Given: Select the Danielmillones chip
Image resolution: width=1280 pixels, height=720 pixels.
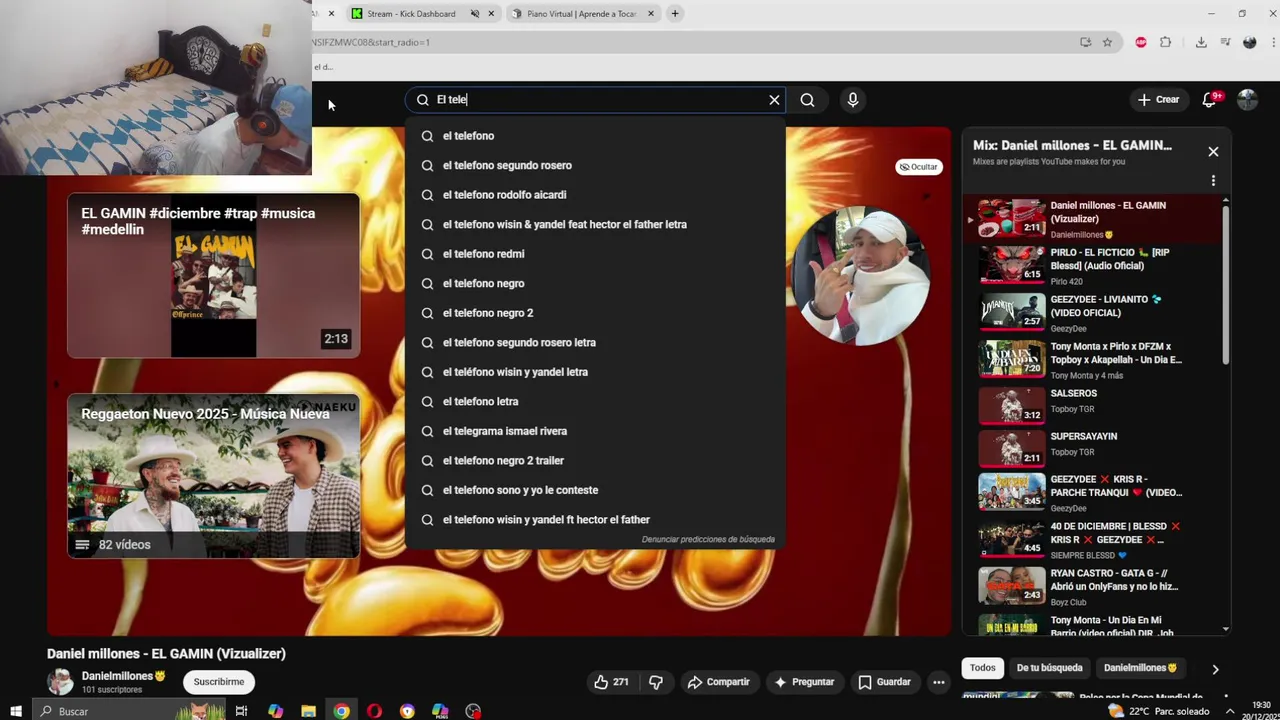Looking at the screenshot, I should [x=1141, y=668].
